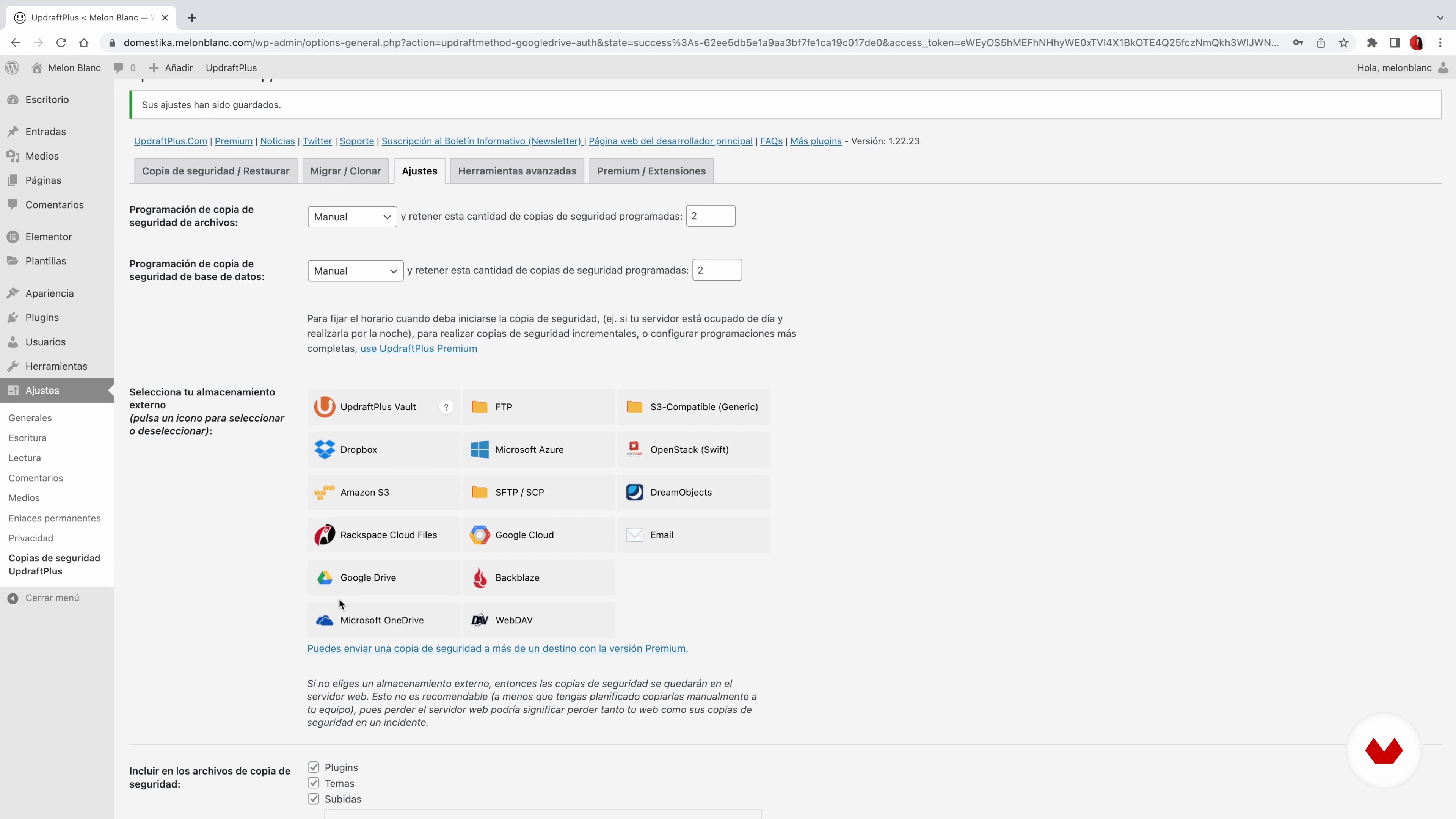The height and width of the screenshot is (819, 1456).
Task: Open the Hola, melonblanc user menu
Action: [x=1403, y=68]
